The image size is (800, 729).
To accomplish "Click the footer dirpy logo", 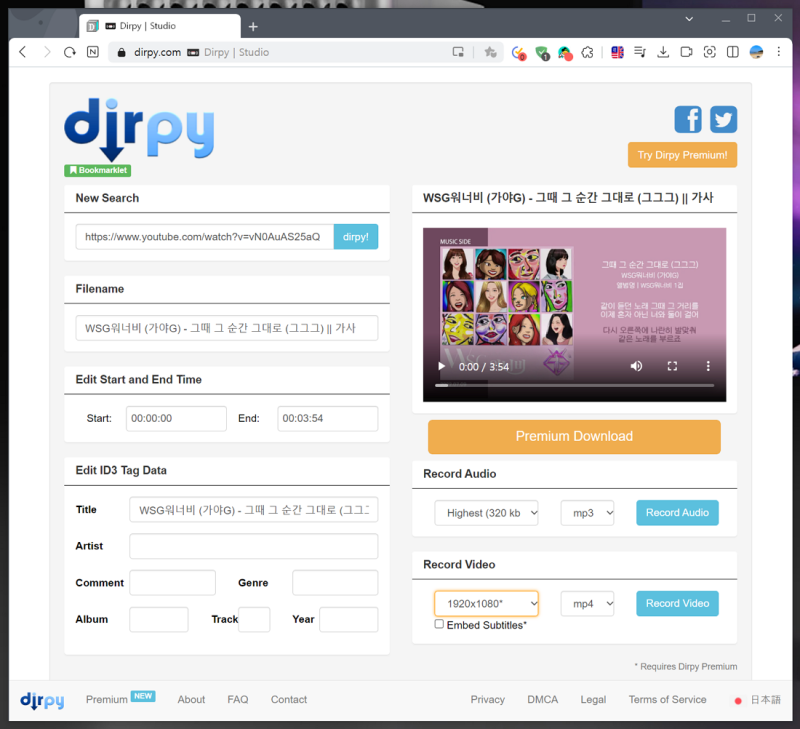I will 42,700.
